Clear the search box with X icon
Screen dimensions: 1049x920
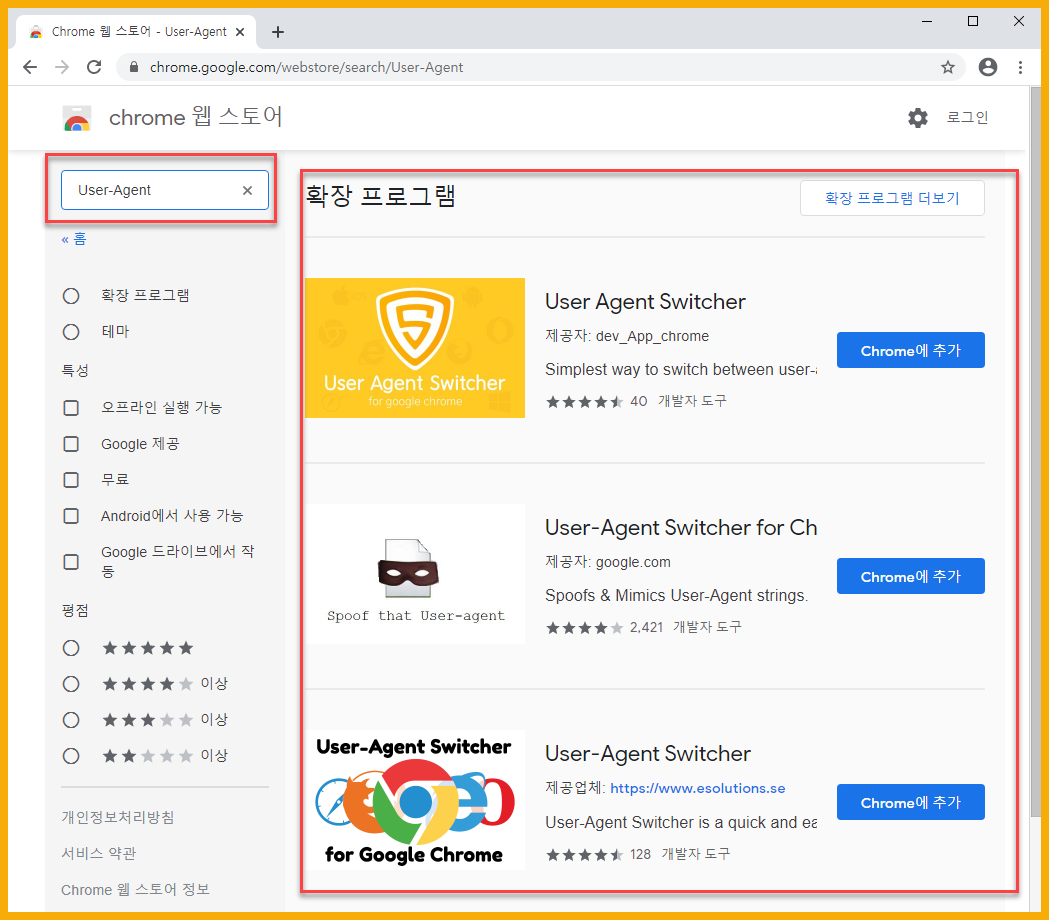(x=248, y=190)
